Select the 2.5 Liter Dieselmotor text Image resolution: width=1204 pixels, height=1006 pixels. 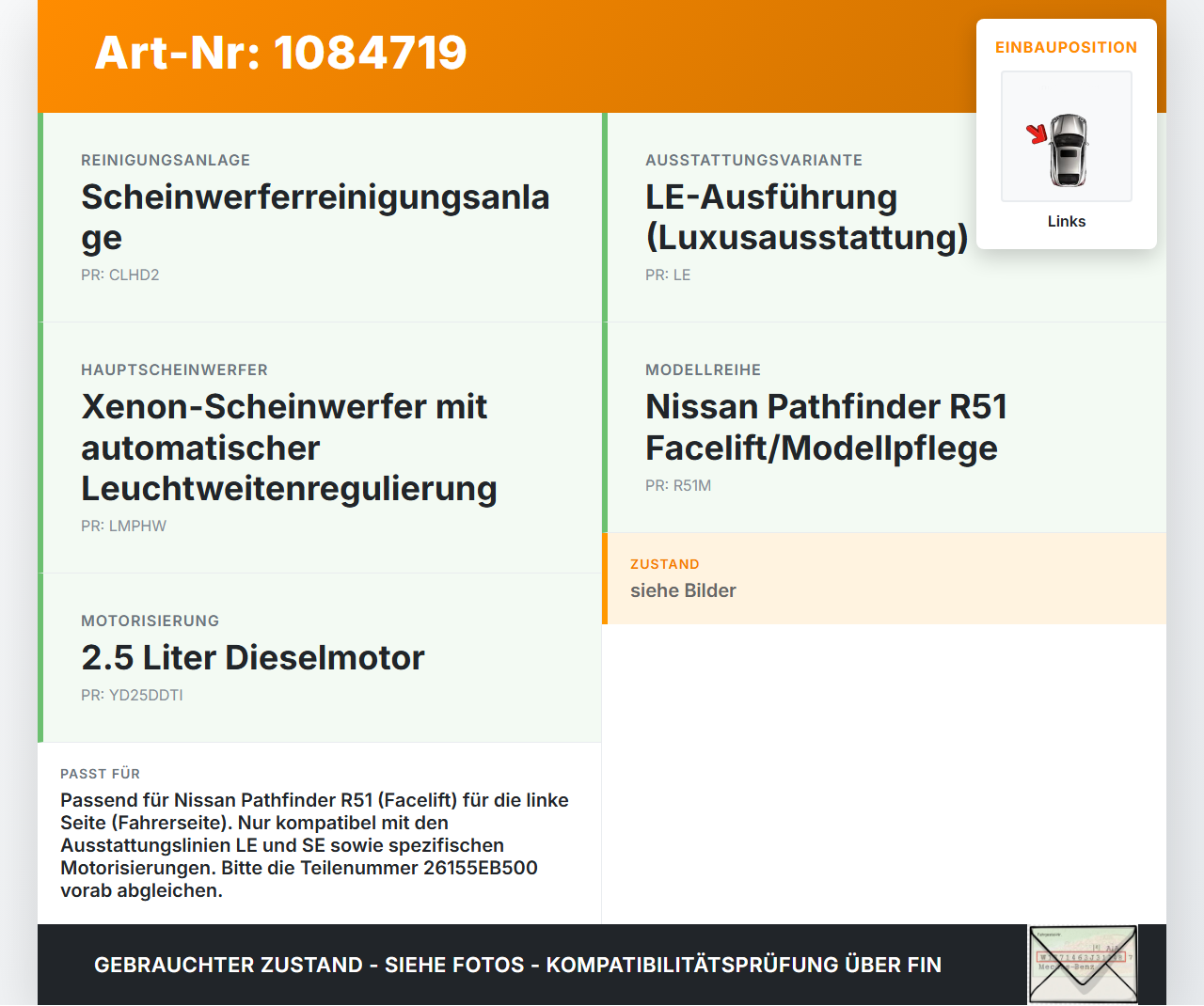coord(253,657)
